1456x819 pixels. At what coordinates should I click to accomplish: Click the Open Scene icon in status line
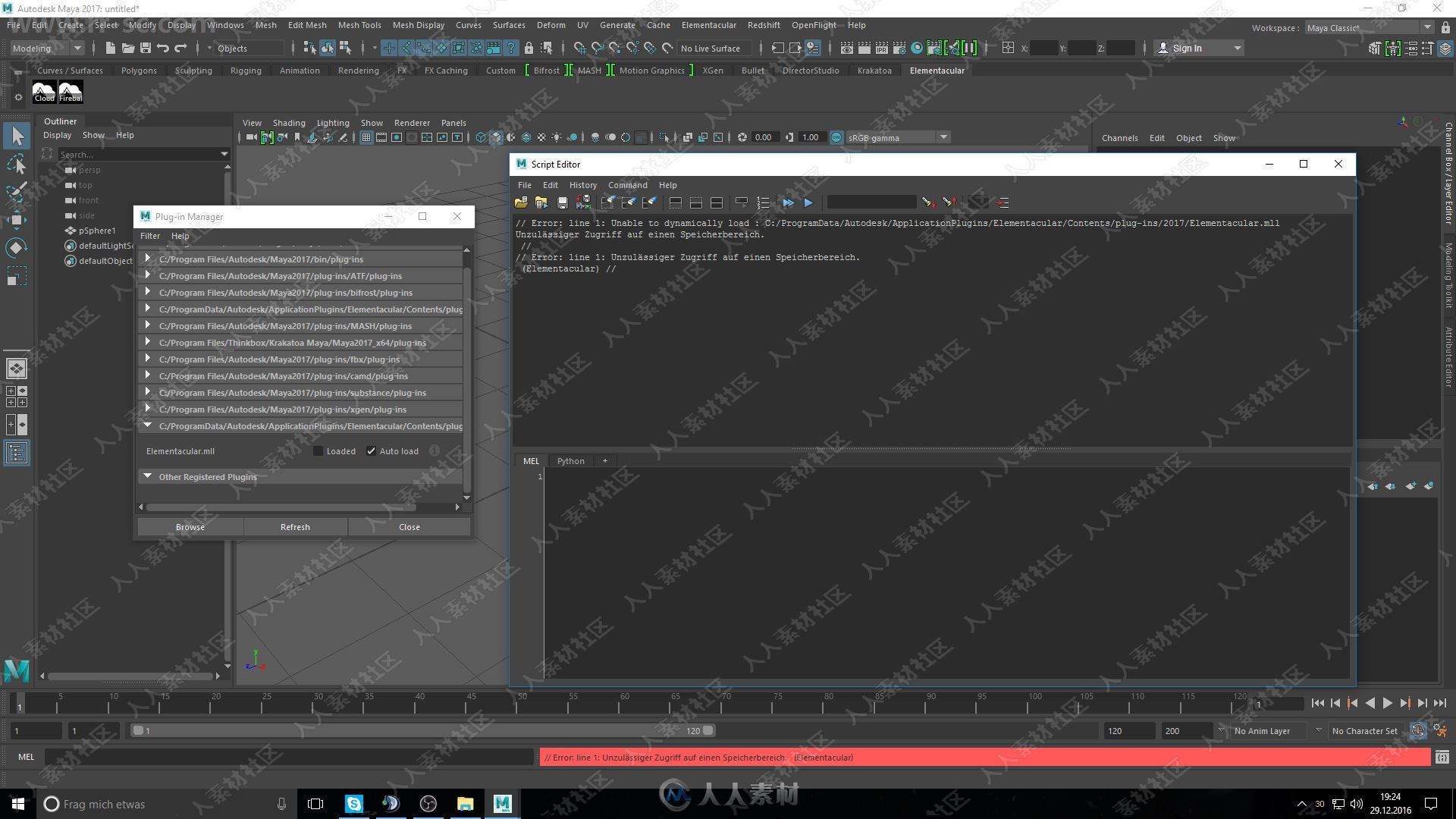coord(128,48)
